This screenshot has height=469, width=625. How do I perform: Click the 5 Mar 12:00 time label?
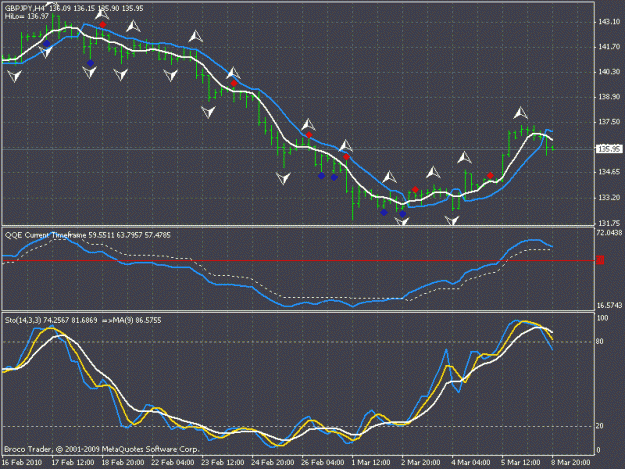[x=521, y=462]
